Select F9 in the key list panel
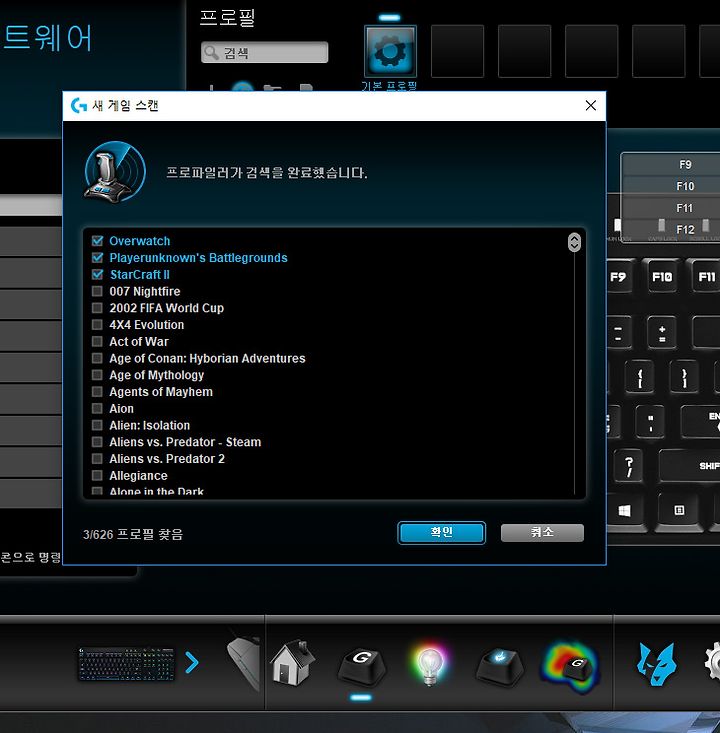Image resolution: width=720 pixels, height=733 pixels. [671, 165]
